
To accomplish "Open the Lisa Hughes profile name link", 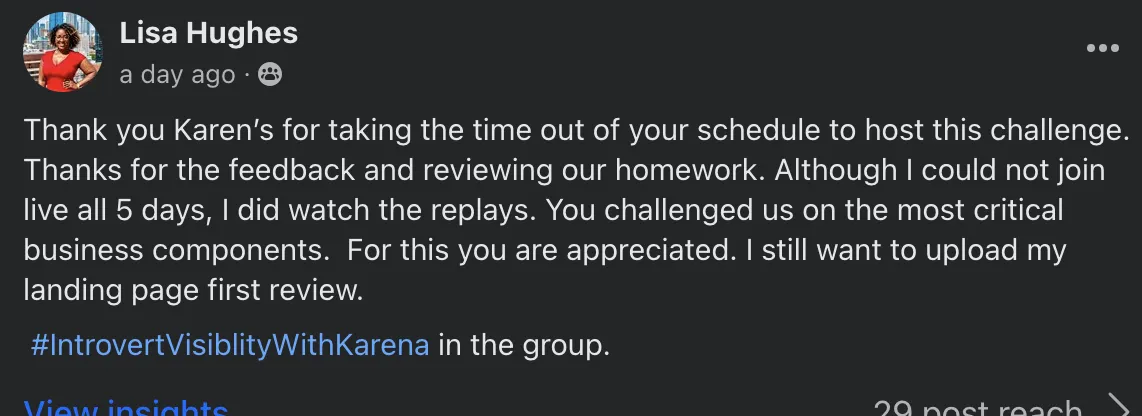I will click(x=209, y=33).
